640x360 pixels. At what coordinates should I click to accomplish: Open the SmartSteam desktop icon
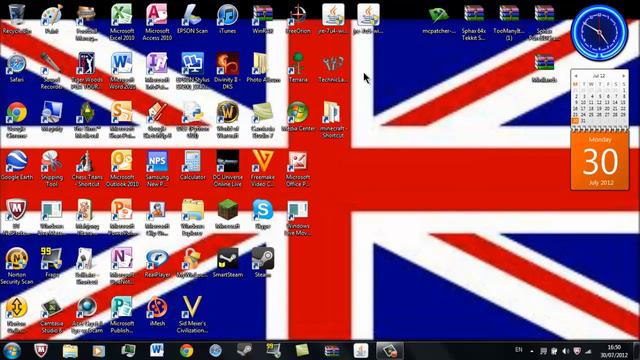click(227, 262)
